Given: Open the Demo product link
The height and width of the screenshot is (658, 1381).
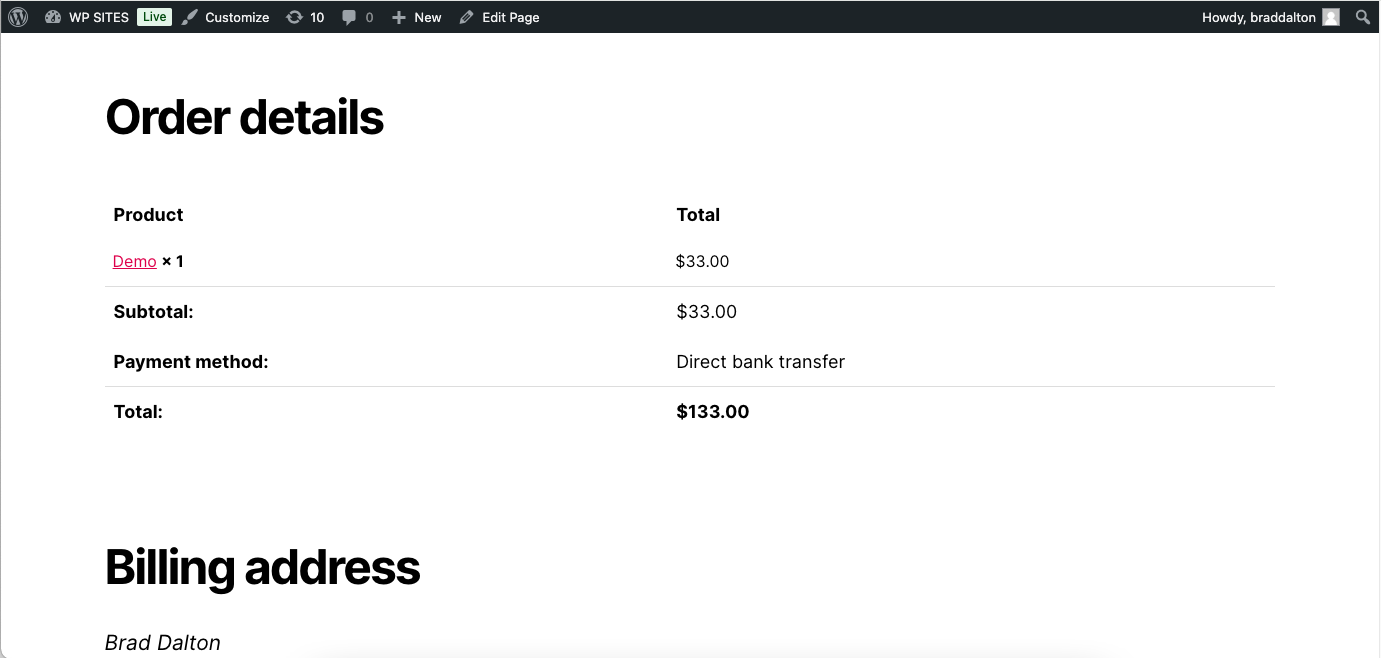Looking at the screenshot, I should [x=134, y=261].
